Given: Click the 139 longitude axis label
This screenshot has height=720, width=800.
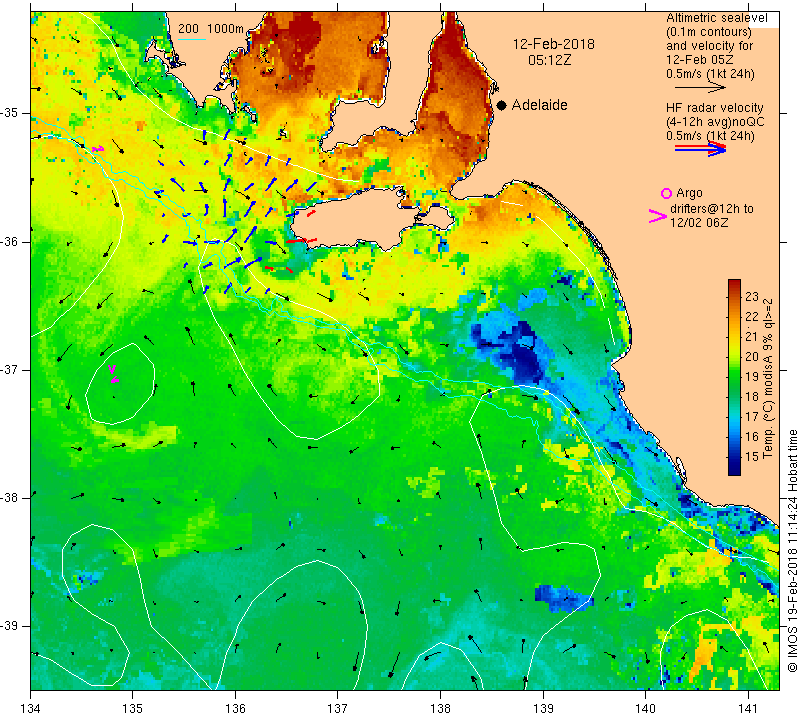Looking at the screenshot, I should click(543, 709).
